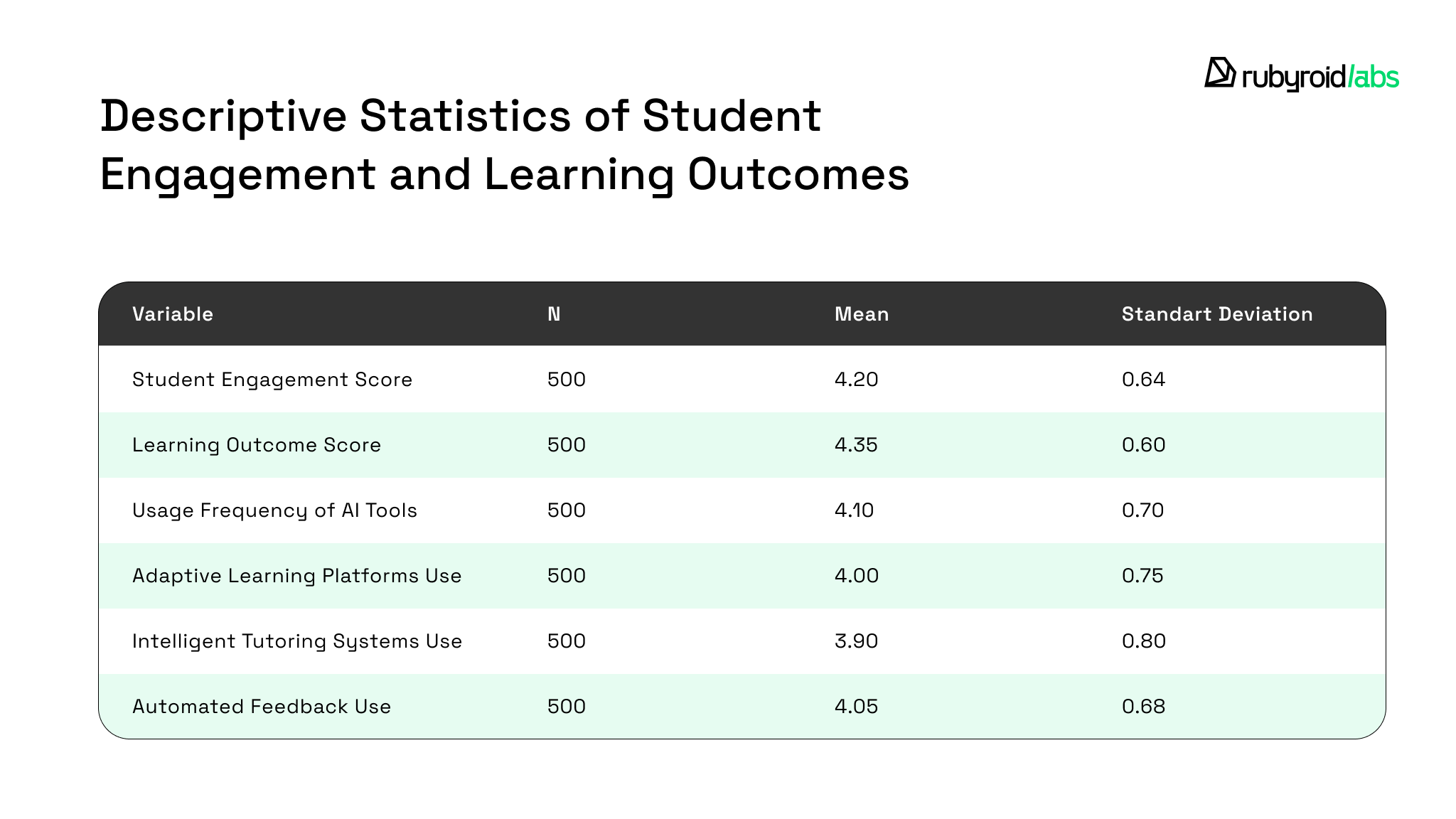Select Usage Frequency of AI Tools label
1456x819 pixels.
point(274,510)
